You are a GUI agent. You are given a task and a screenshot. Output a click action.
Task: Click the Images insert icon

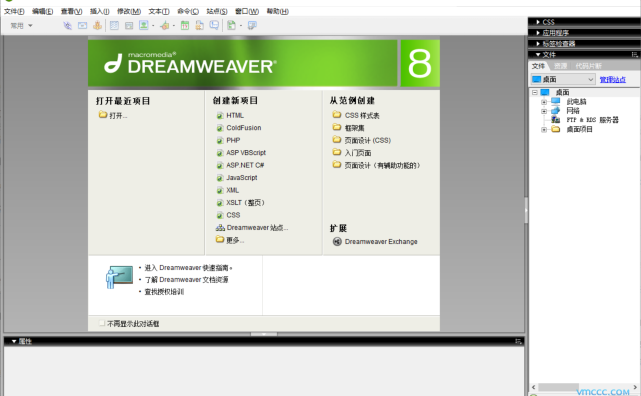coord(143,25)
